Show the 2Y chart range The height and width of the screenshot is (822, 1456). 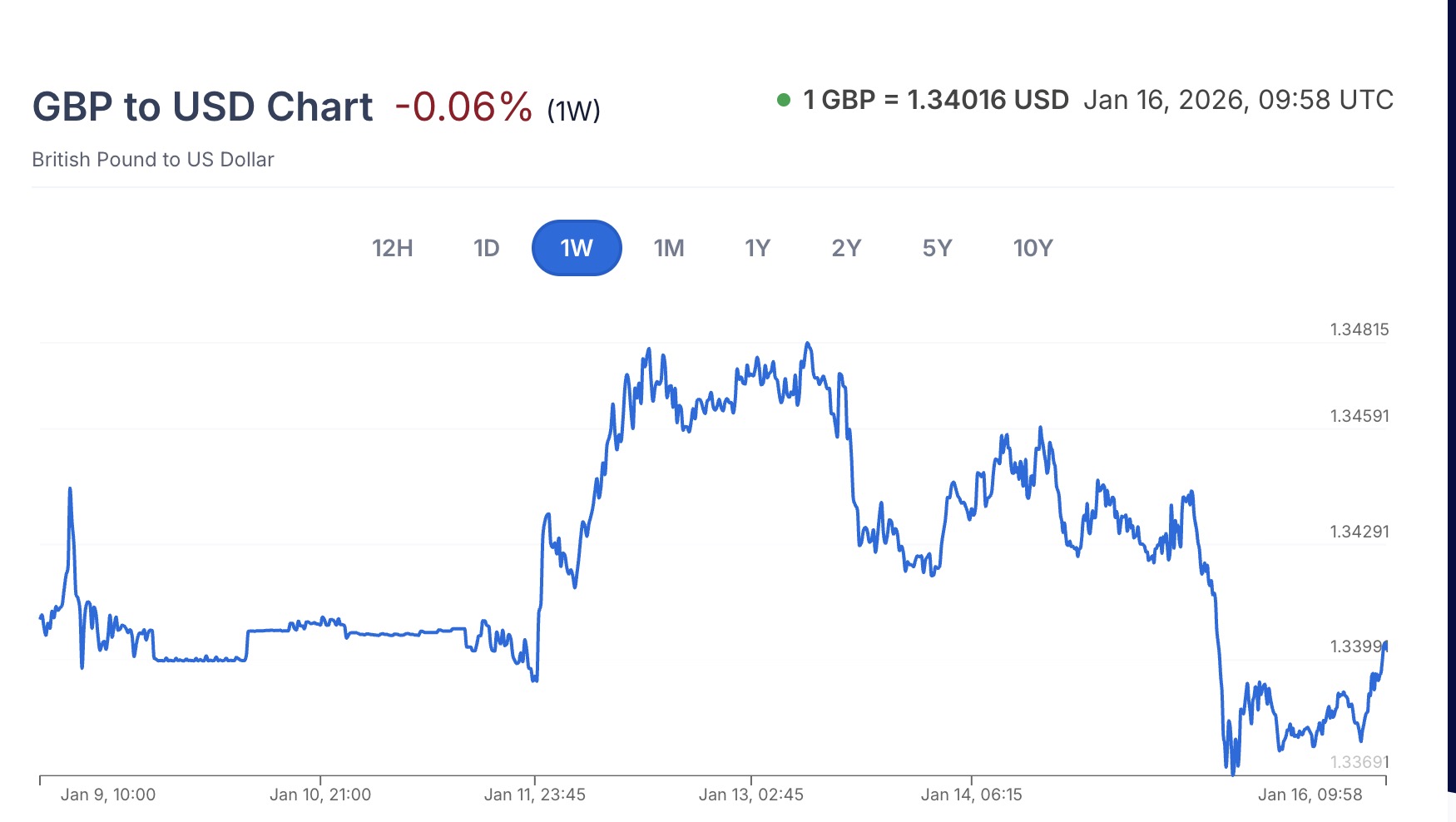pos(846,248)
